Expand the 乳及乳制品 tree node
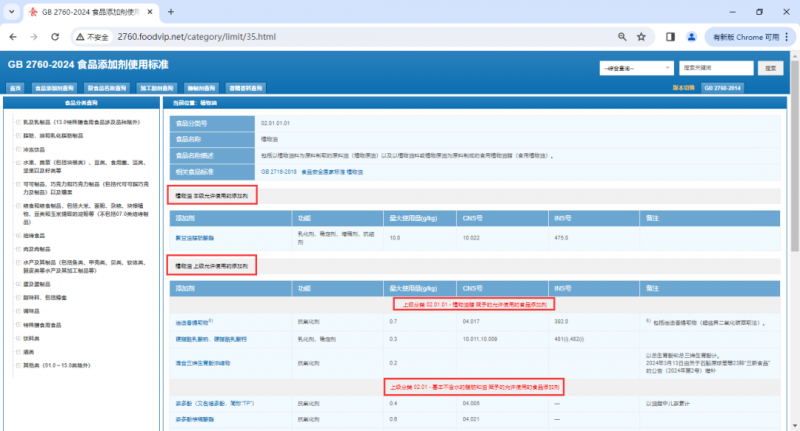 pos(18,121)
